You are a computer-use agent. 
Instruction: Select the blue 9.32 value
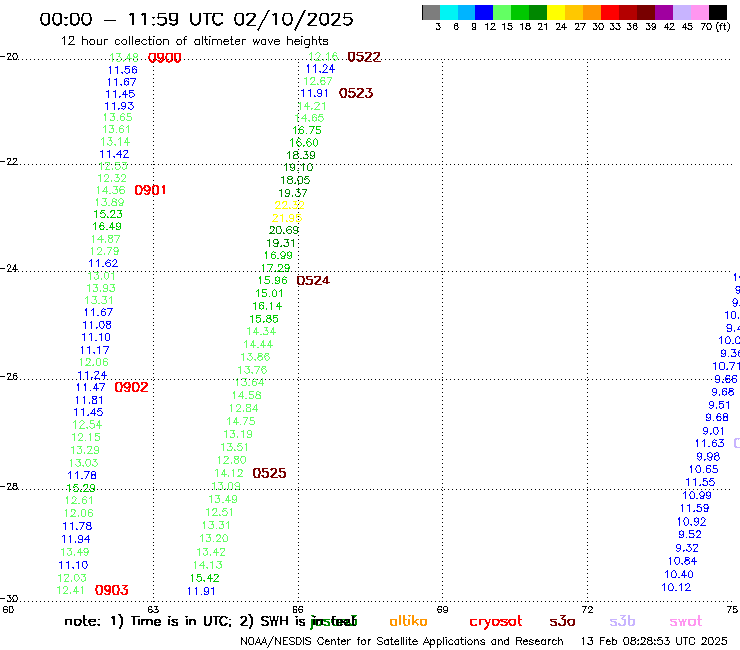[687, 548]
